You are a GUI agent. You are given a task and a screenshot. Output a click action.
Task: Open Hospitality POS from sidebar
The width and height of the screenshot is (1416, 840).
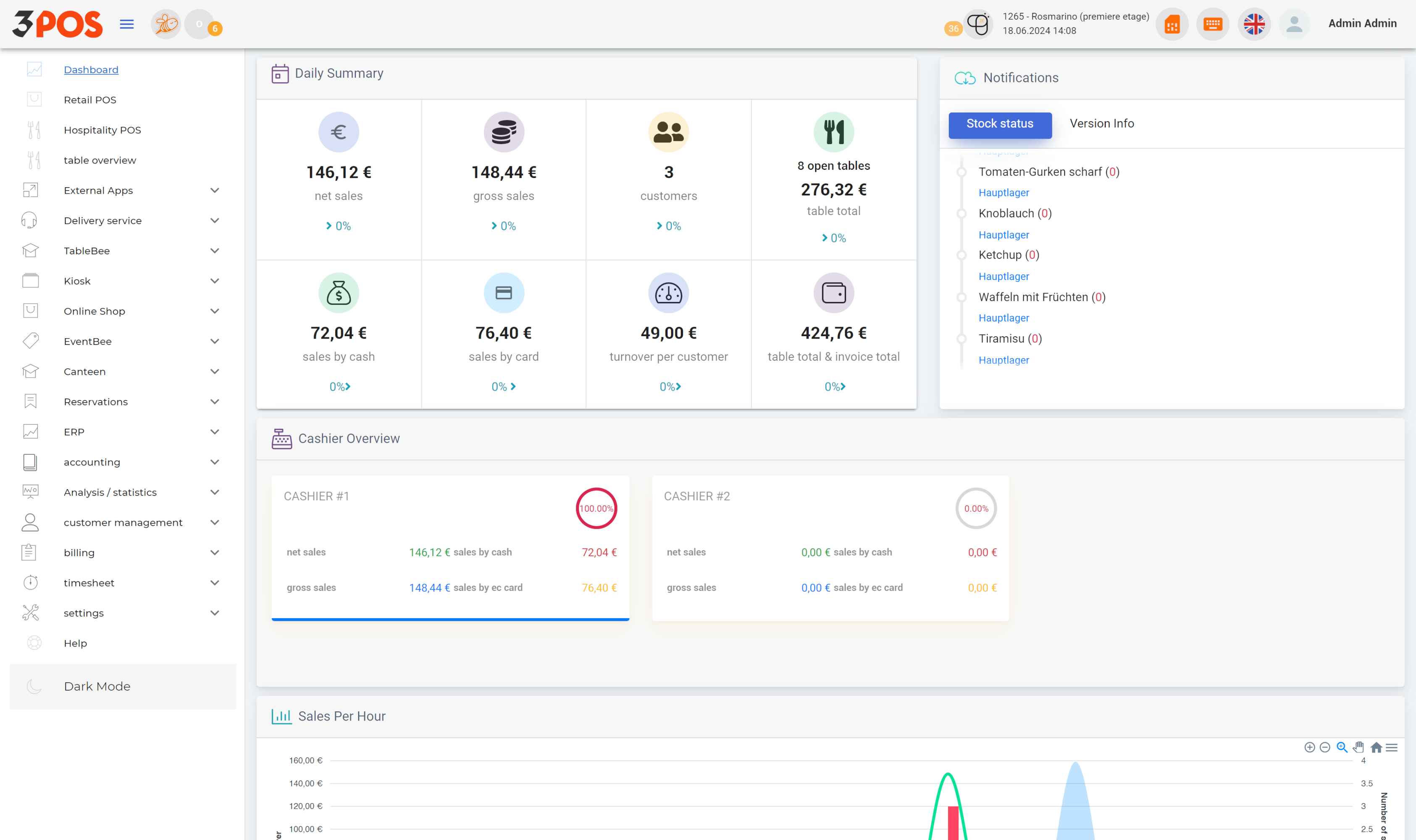point(102,130)
